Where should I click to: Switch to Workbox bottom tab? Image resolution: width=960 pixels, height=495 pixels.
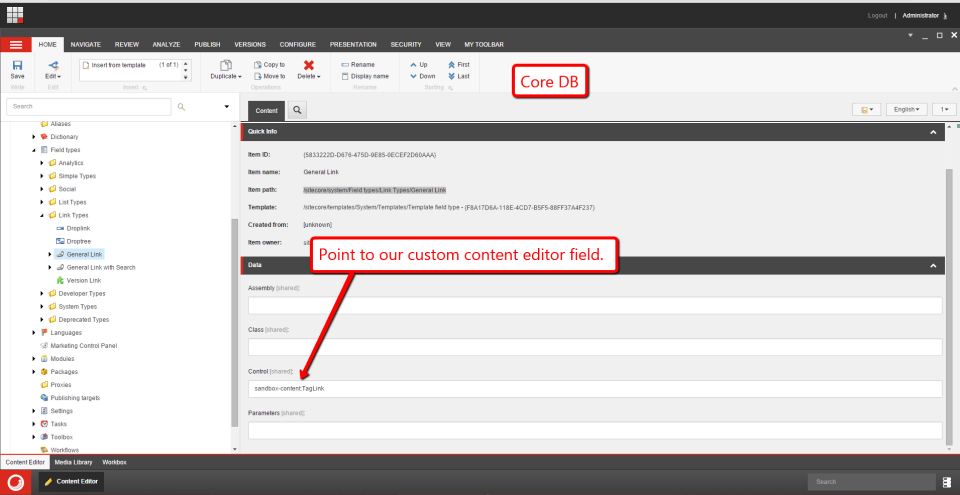114,463
